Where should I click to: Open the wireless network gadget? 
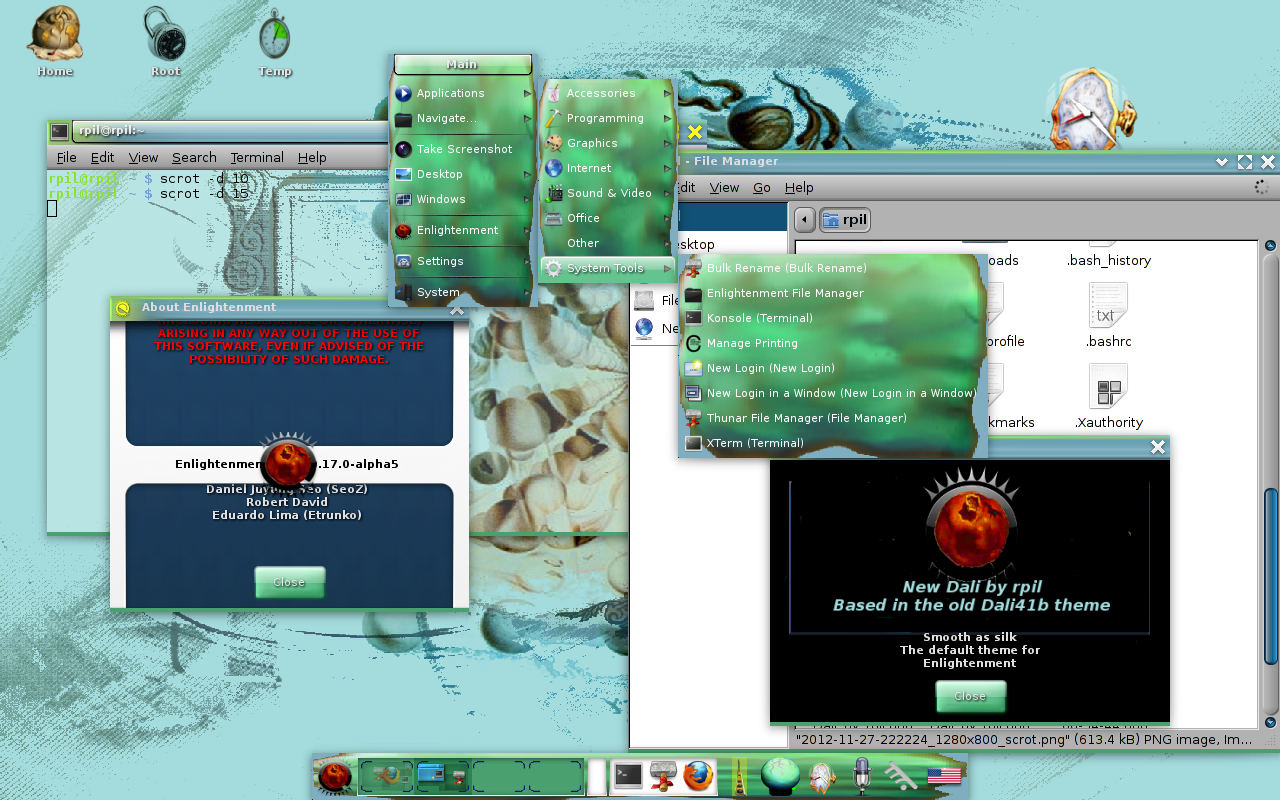pos(901,776)
